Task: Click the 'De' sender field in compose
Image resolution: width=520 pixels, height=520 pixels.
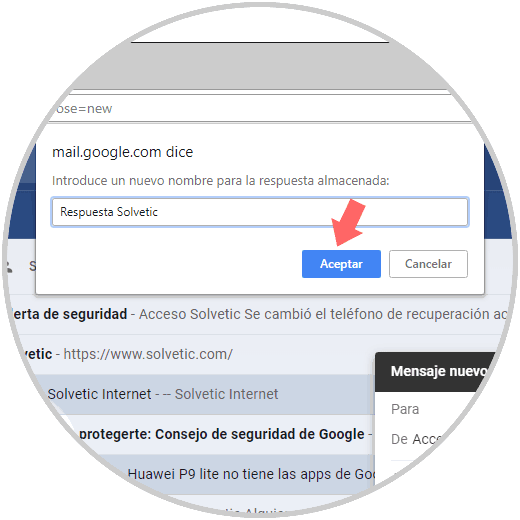Action: coord(417,439)
